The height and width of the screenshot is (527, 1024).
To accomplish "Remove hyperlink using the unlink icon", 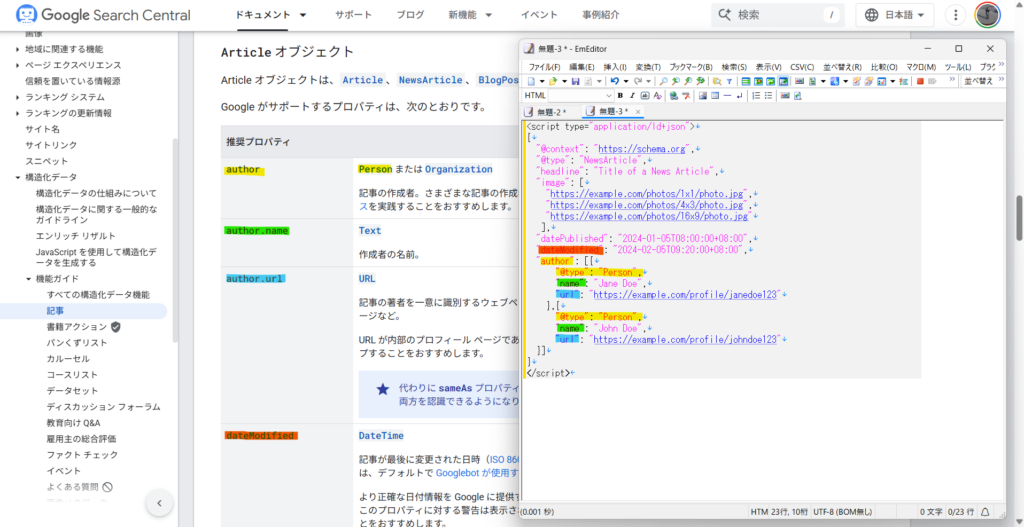I will [x=686, y=95].
